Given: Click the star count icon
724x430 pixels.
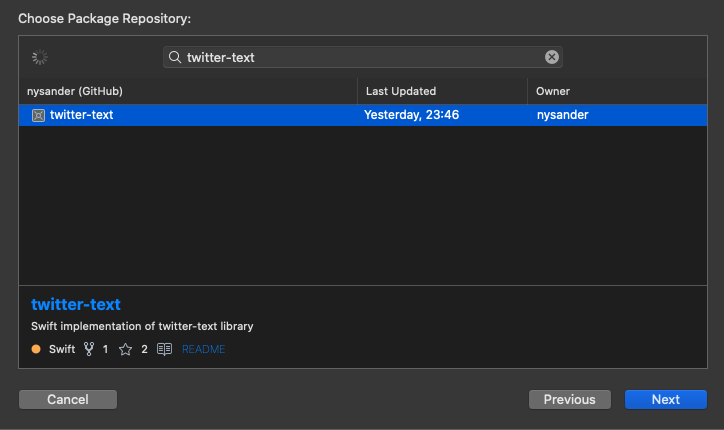Looking at the screenshot, I should coord(125,349).
